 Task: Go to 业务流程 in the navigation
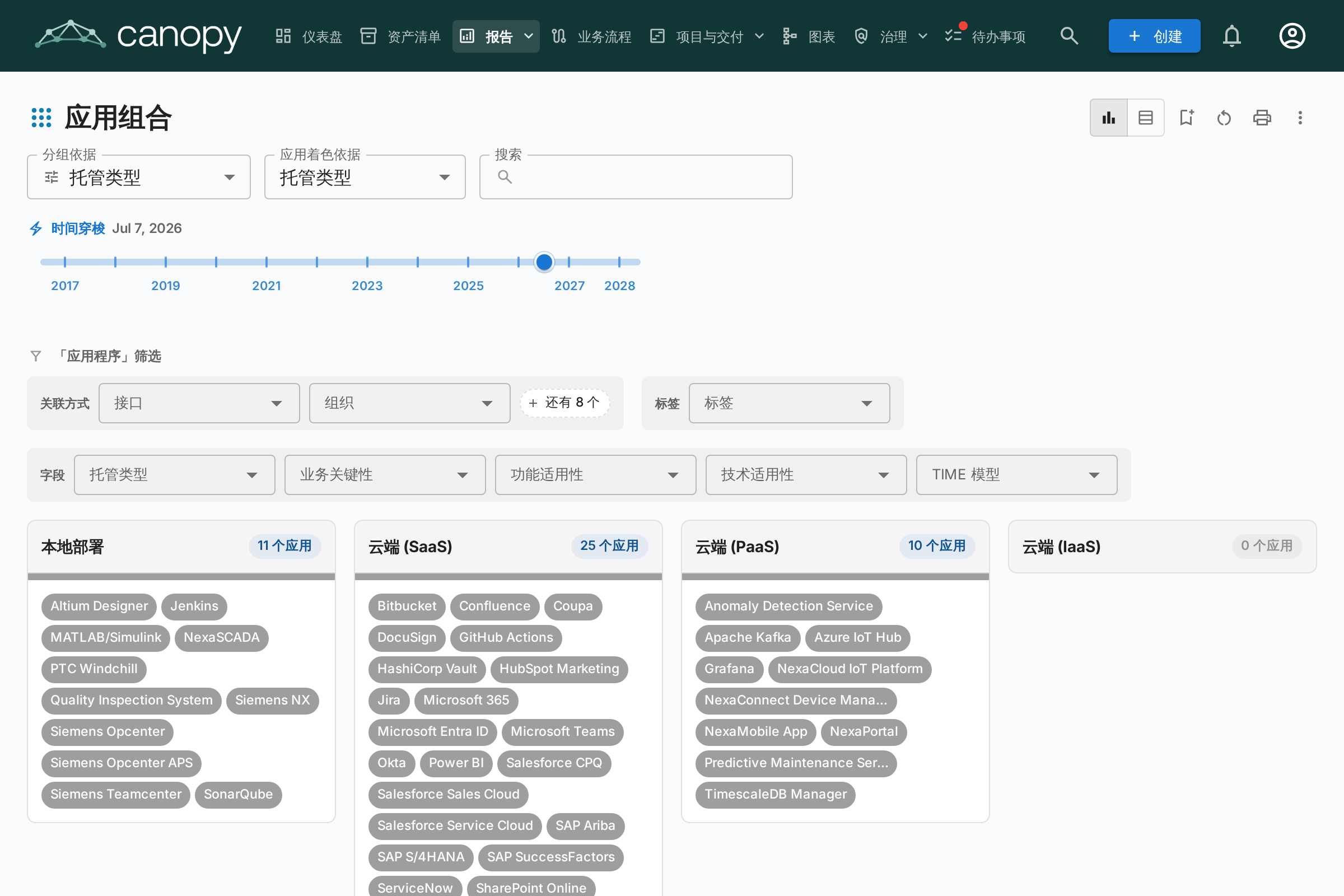coord(592,36)
